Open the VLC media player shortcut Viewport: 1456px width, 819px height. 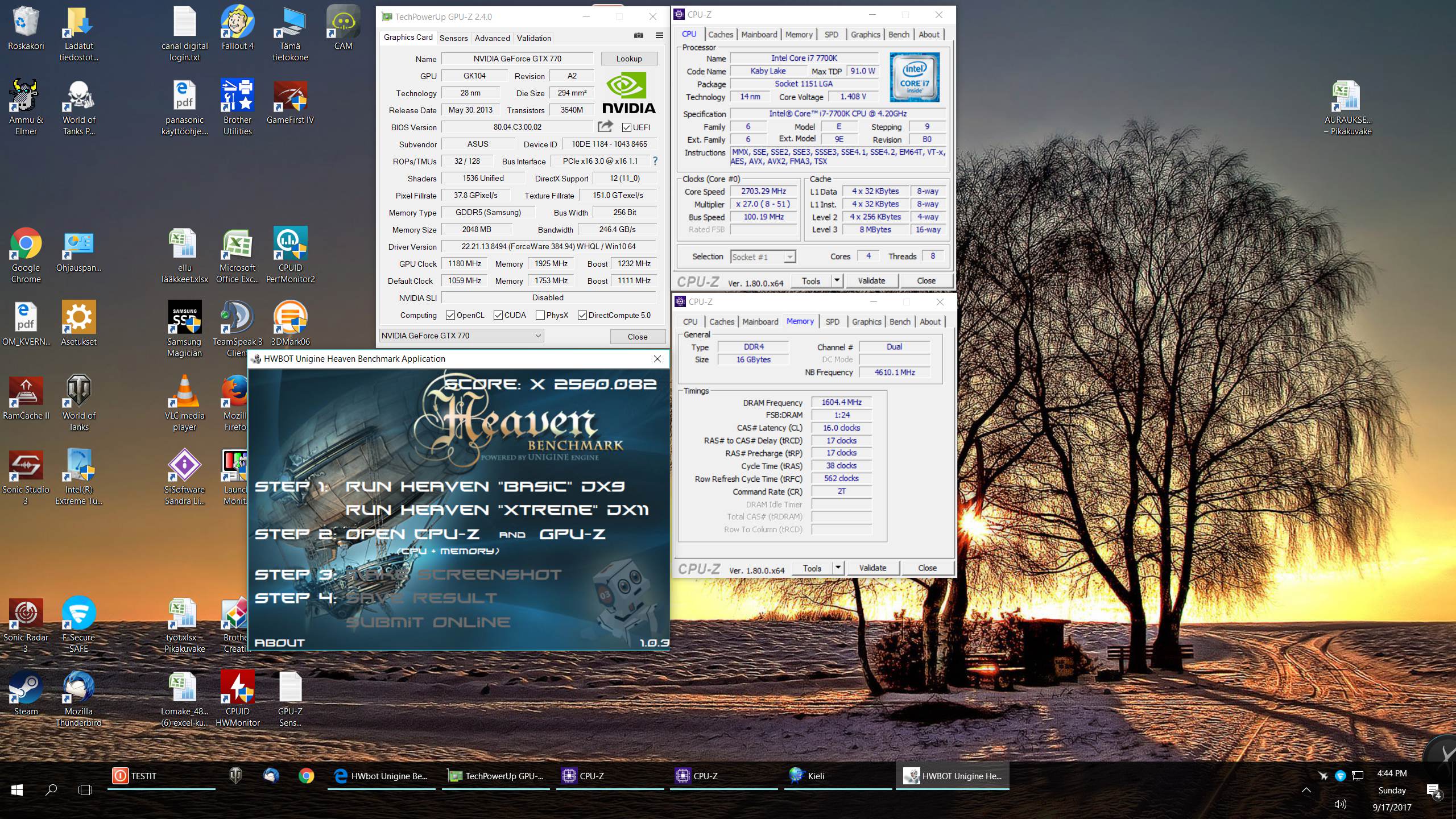click(184, 404)
